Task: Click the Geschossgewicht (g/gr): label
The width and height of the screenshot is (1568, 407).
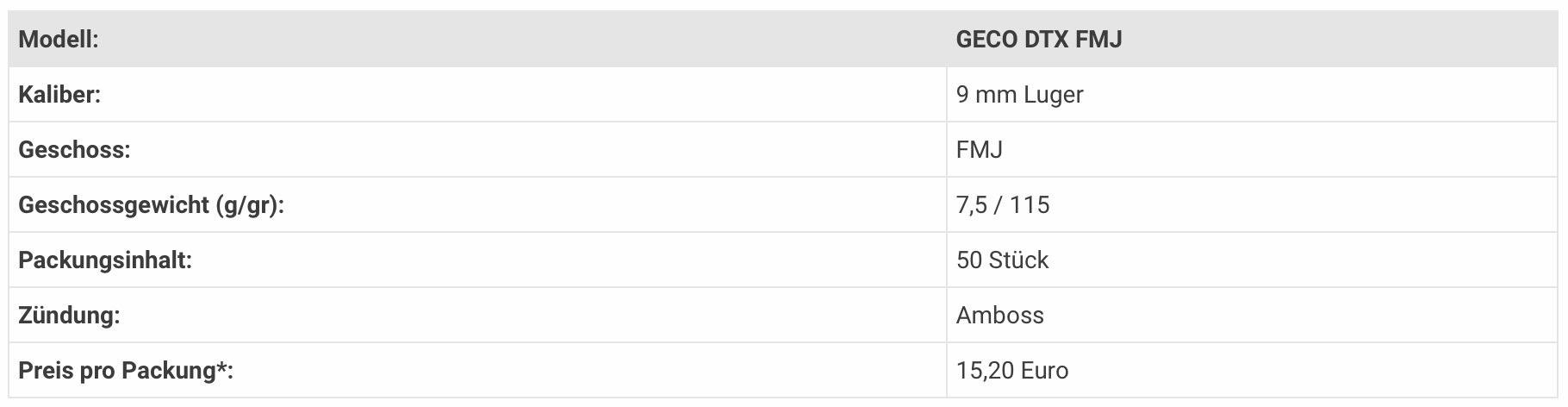Action: coord(151,206)
